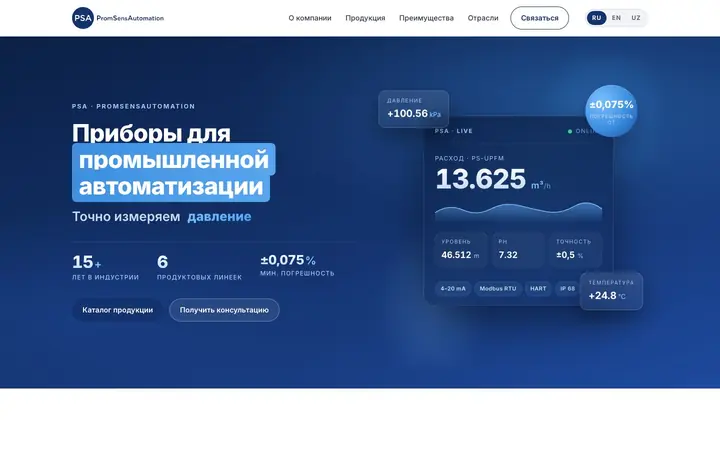Click the PSA · PROMSENSAUTOMATION eyebrow text
This screenshot has width=720, height=450.
click(x=133, y=106)
